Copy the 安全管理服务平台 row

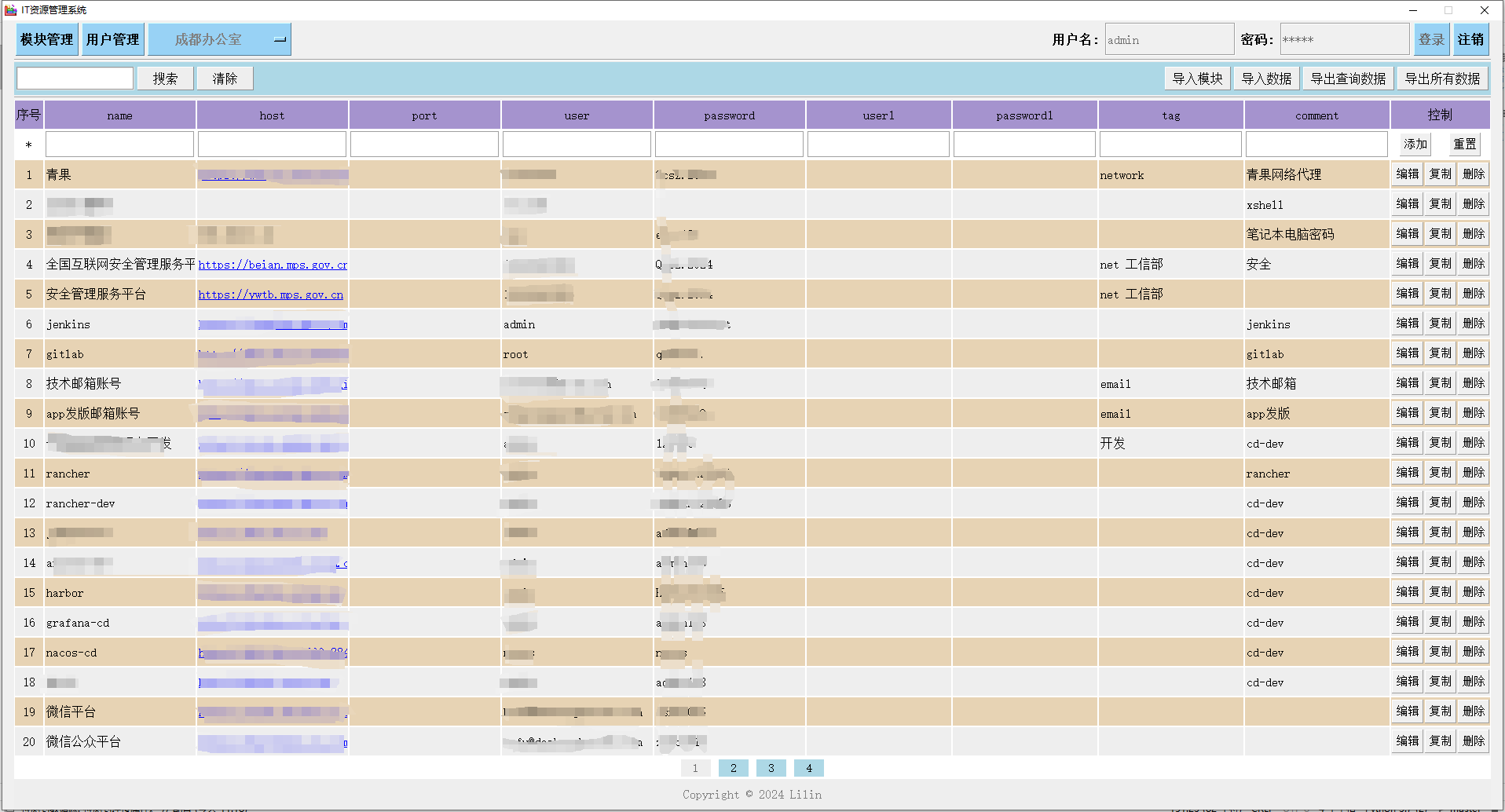click(x=1441, y=294)
